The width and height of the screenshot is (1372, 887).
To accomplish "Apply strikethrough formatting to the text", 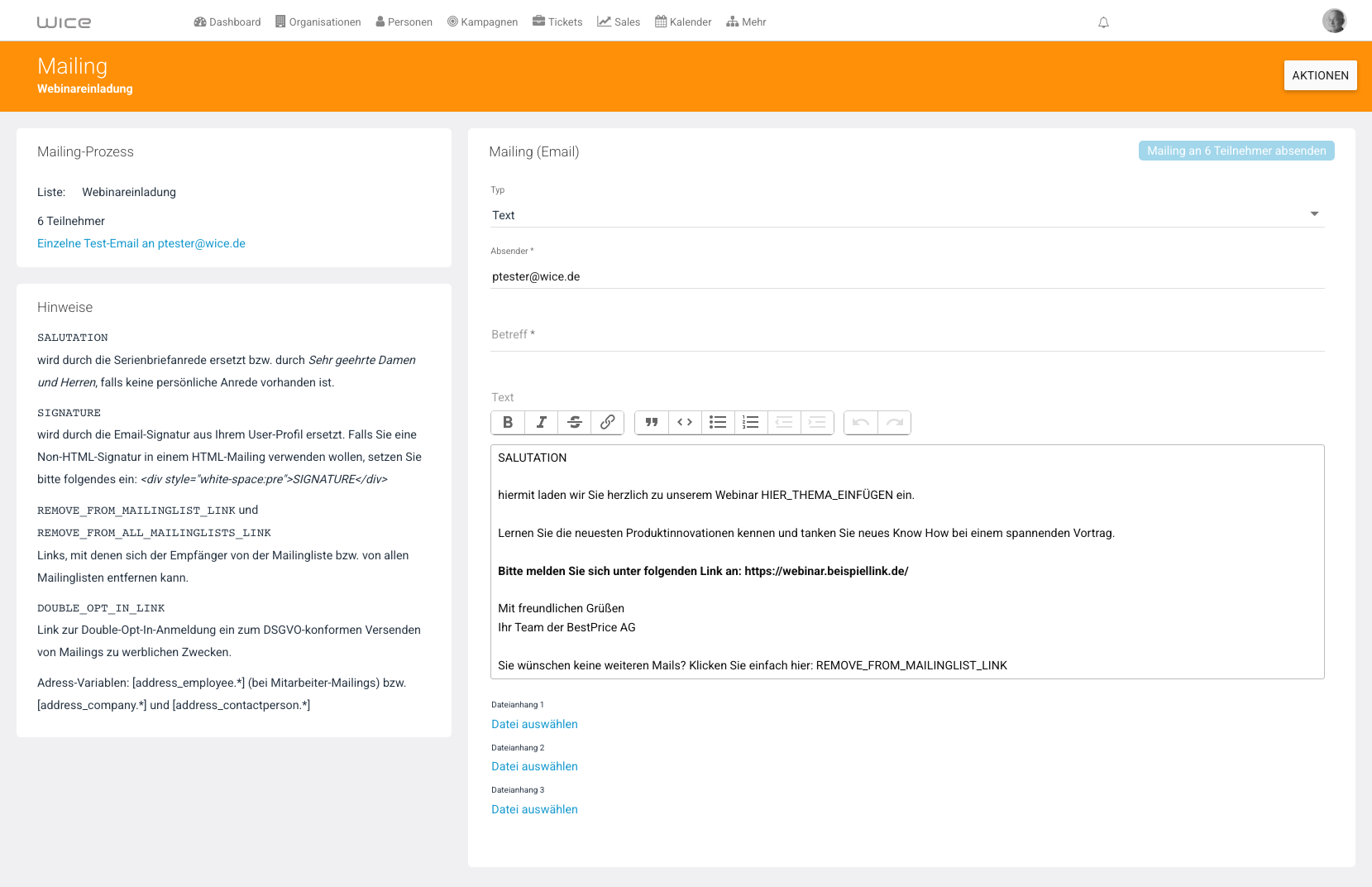I will pos(575,423).
